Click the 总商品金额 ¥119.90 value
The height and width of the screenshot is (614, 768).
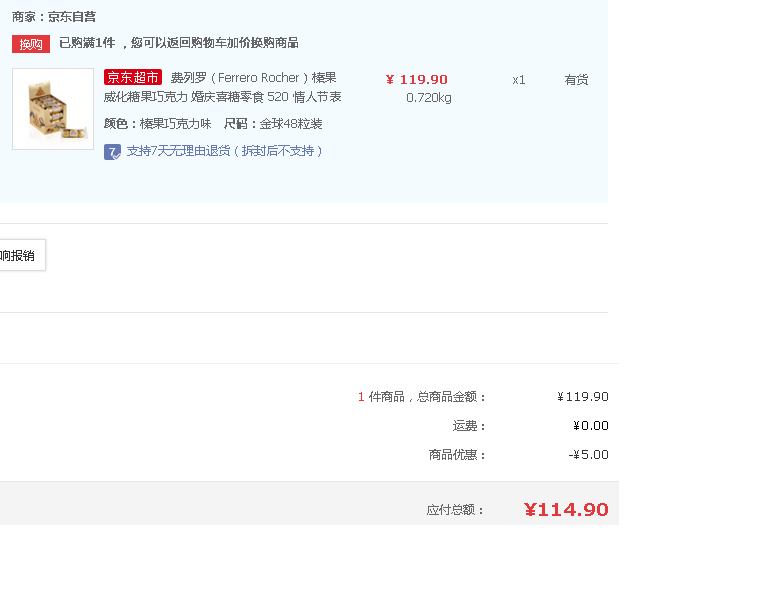tap(583, 397)
